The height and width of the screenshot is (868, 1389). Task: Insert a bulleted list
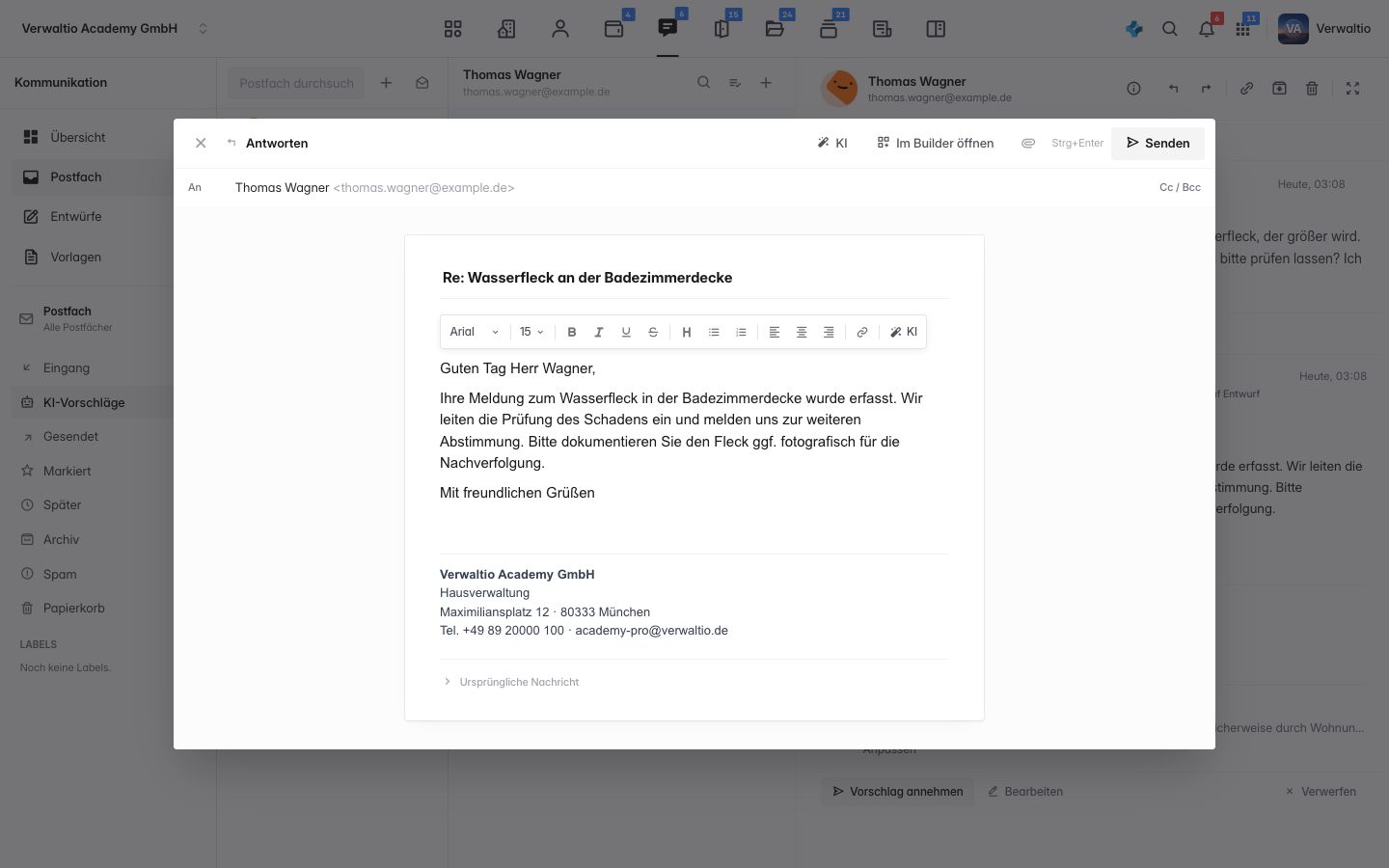click(x=714, y=332)
